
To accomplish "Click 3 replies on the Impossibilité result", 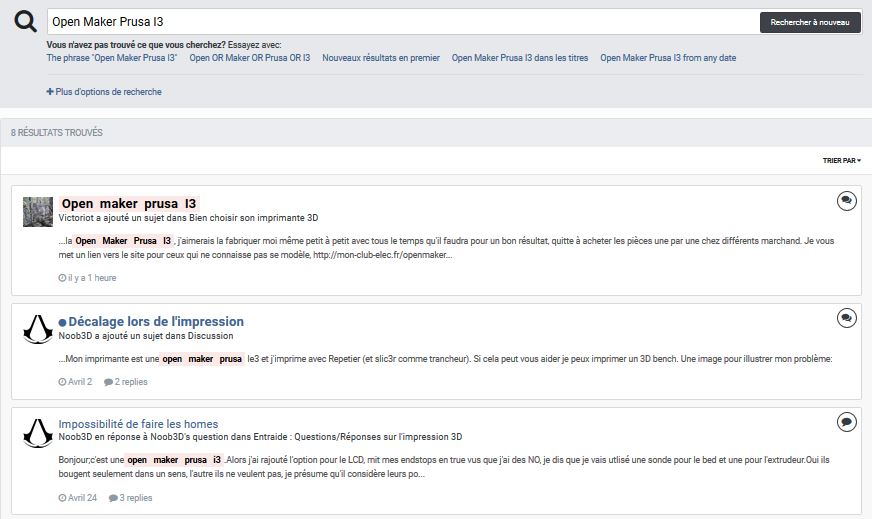I will click(x=131, y=498).
